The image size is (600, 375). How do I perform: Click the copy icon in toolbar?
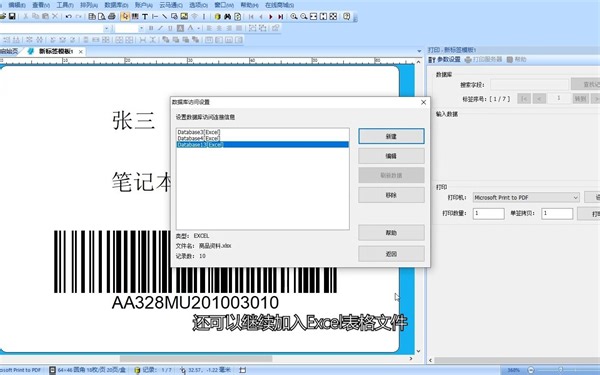coord(35,16)
